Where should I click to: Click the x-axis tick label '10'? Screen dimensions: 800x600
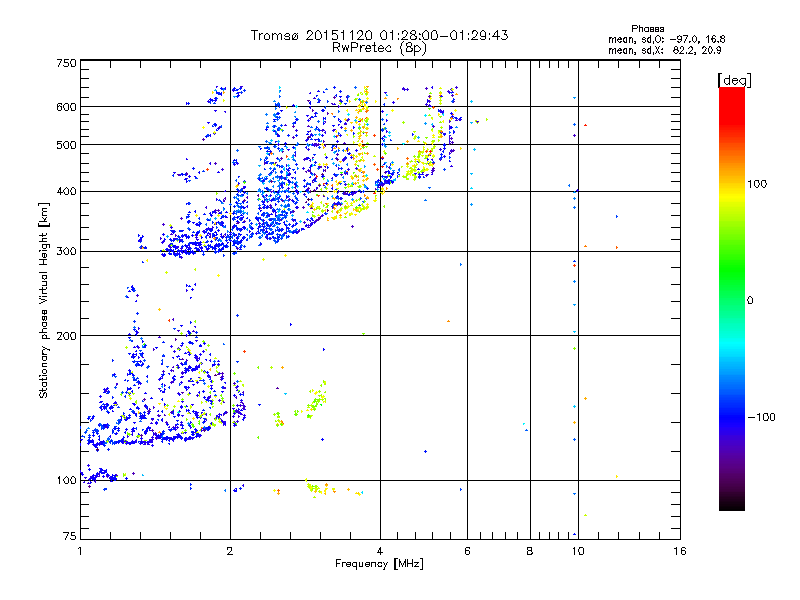coord(578,551)
